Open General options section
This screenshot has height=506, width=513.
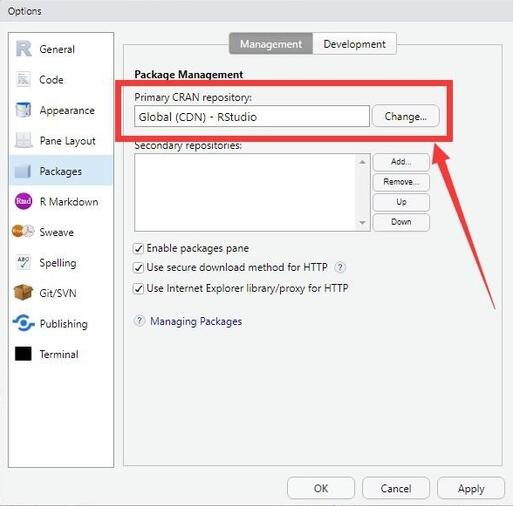tap(57, 49)
